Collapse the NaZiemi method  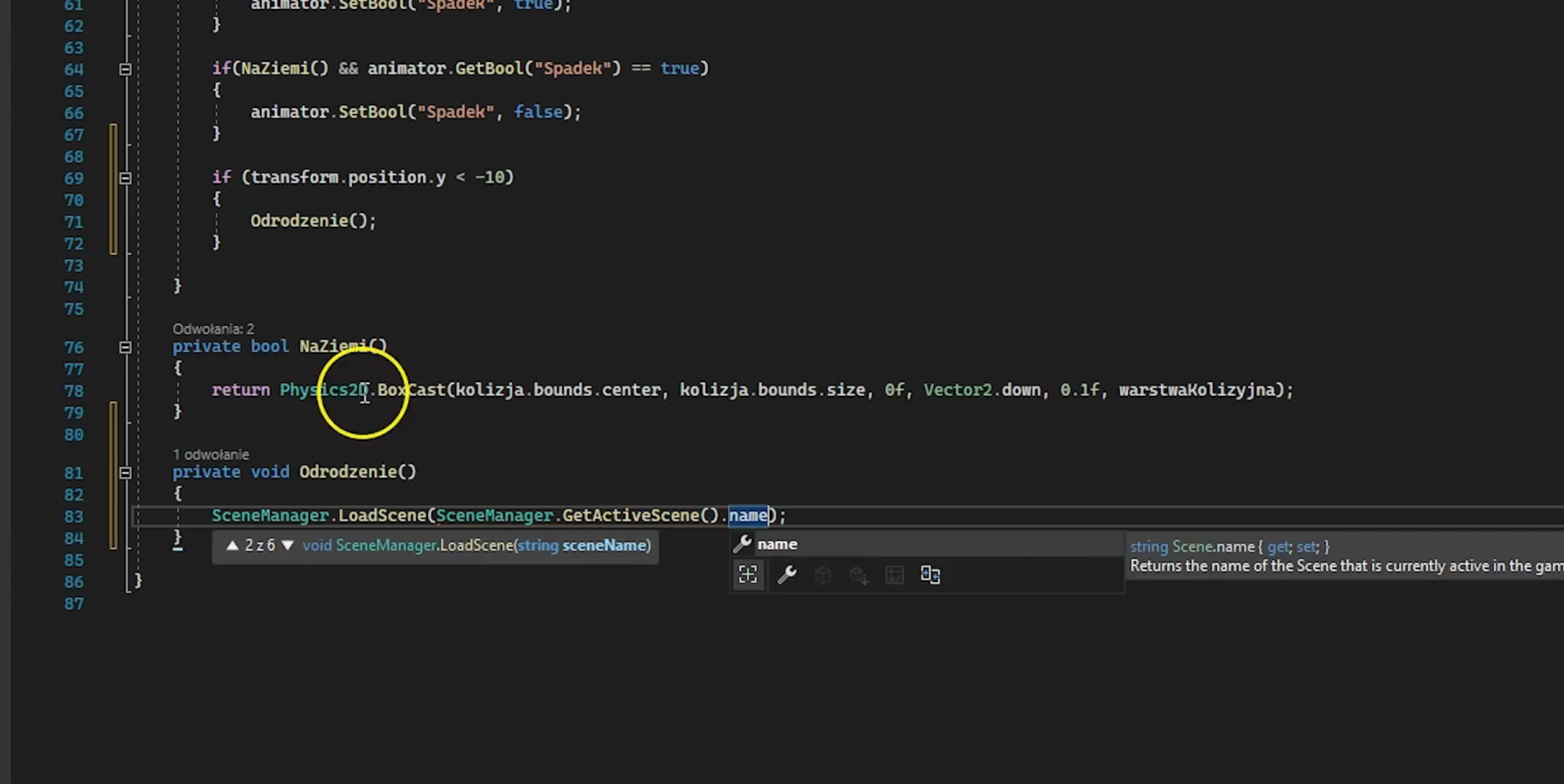(x=126, y=347)
